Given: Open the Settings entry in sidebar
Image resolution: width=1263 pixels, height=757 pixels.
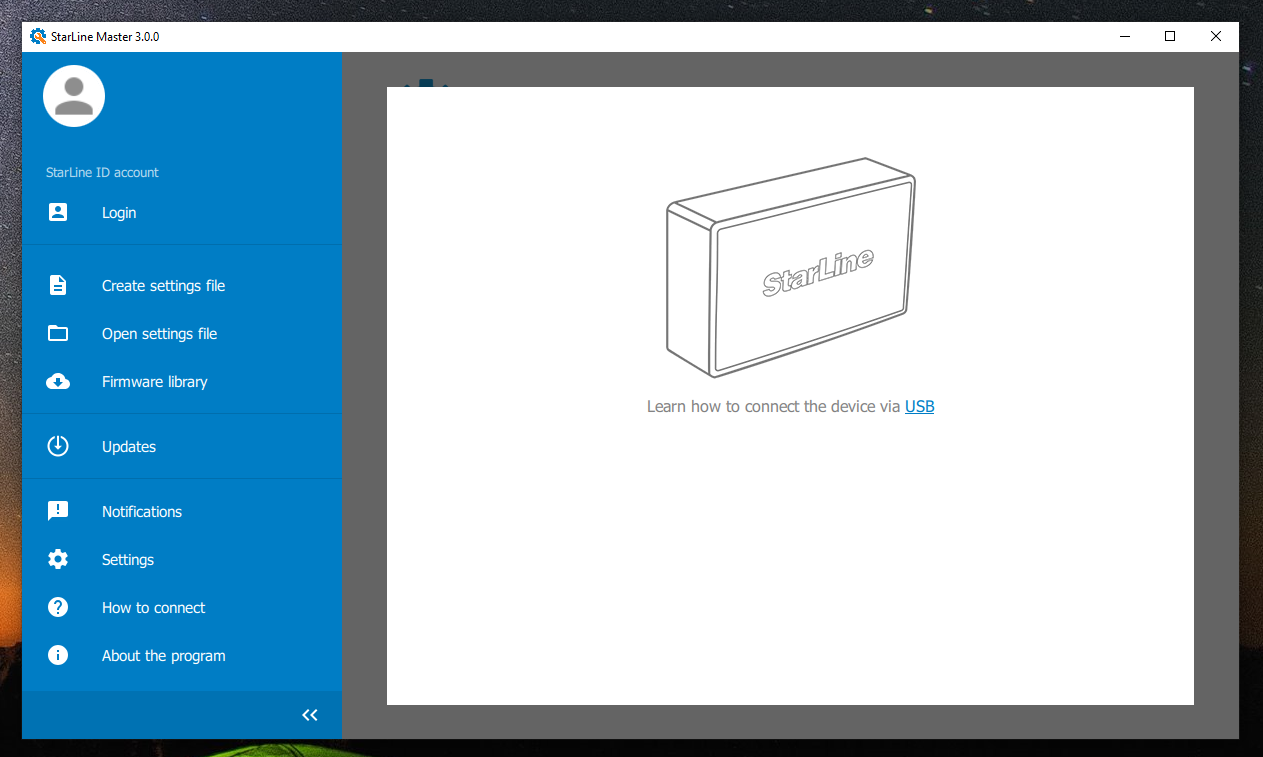Looking at the screenshot, I should click(x=182, y=560).
